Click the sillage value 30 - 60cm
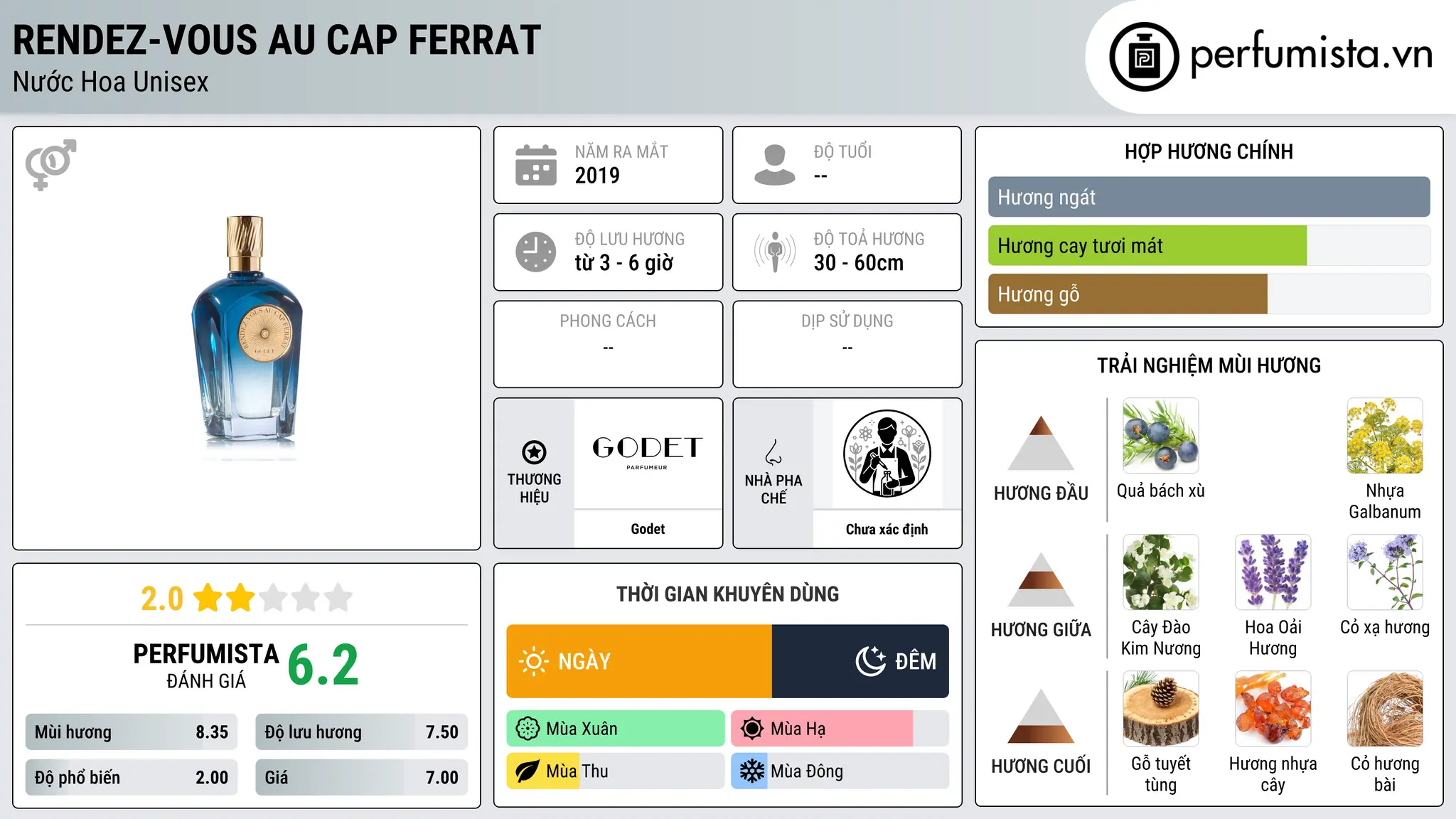This screenshot has height=819, width=1456. coord(859,263)
